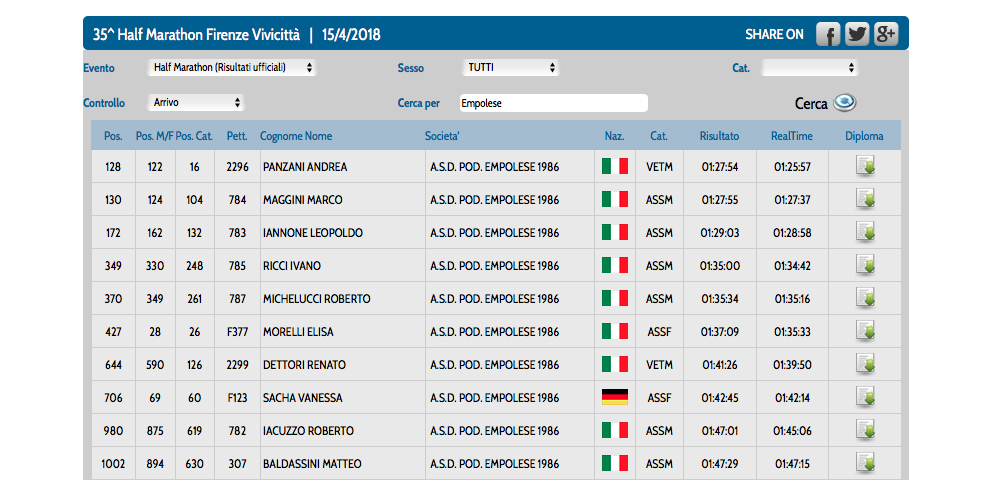The image size is (991, 495).
Task: Sort by Cat. column header
Action: (x=659, y=136)
